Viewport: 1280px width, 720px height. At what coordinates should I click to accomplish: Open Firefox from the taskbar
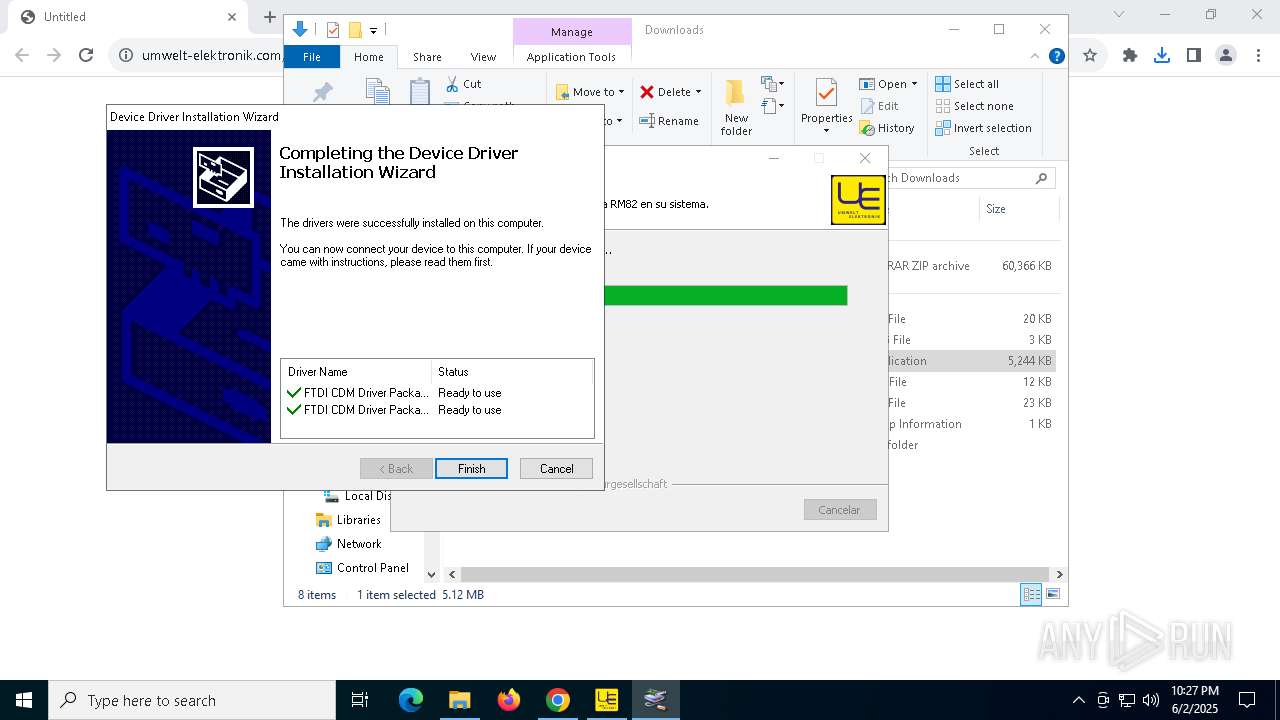509,700
